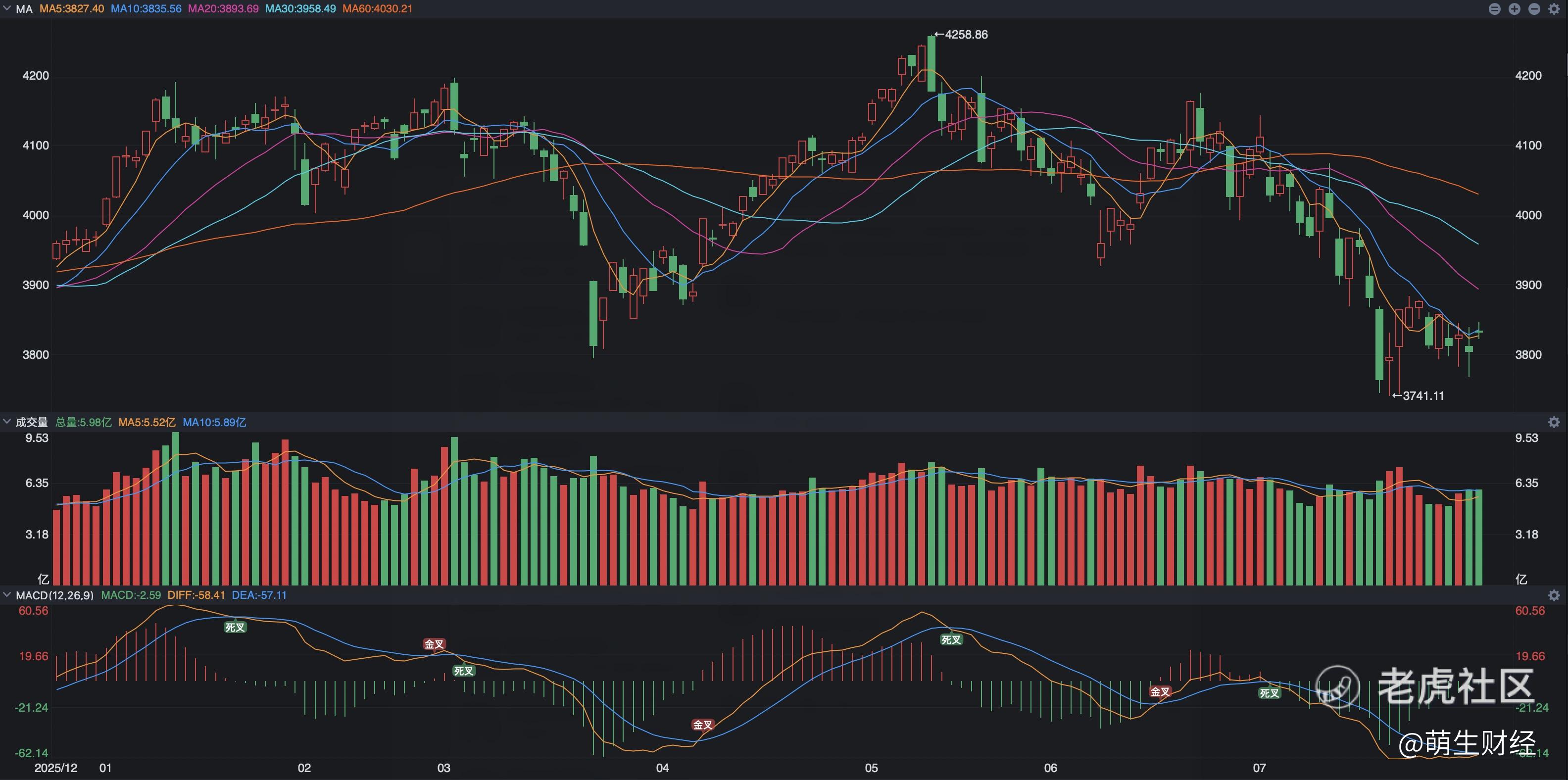This screenshot has width=1568, height=780.
Task: Select the MA20:3893.69 legend value
Action: (223, 9)
